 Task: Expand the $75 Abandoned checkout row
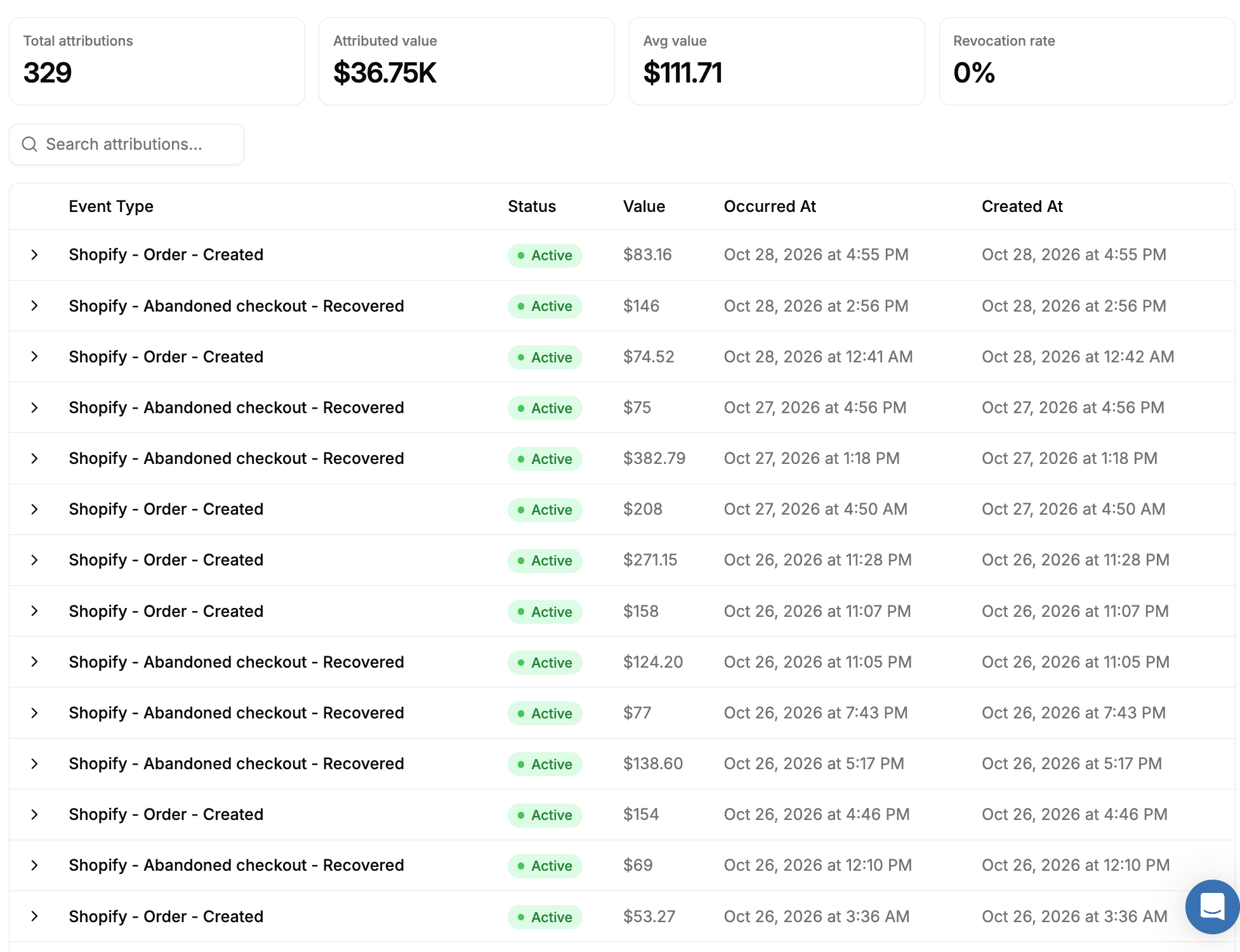pos(35,407)
